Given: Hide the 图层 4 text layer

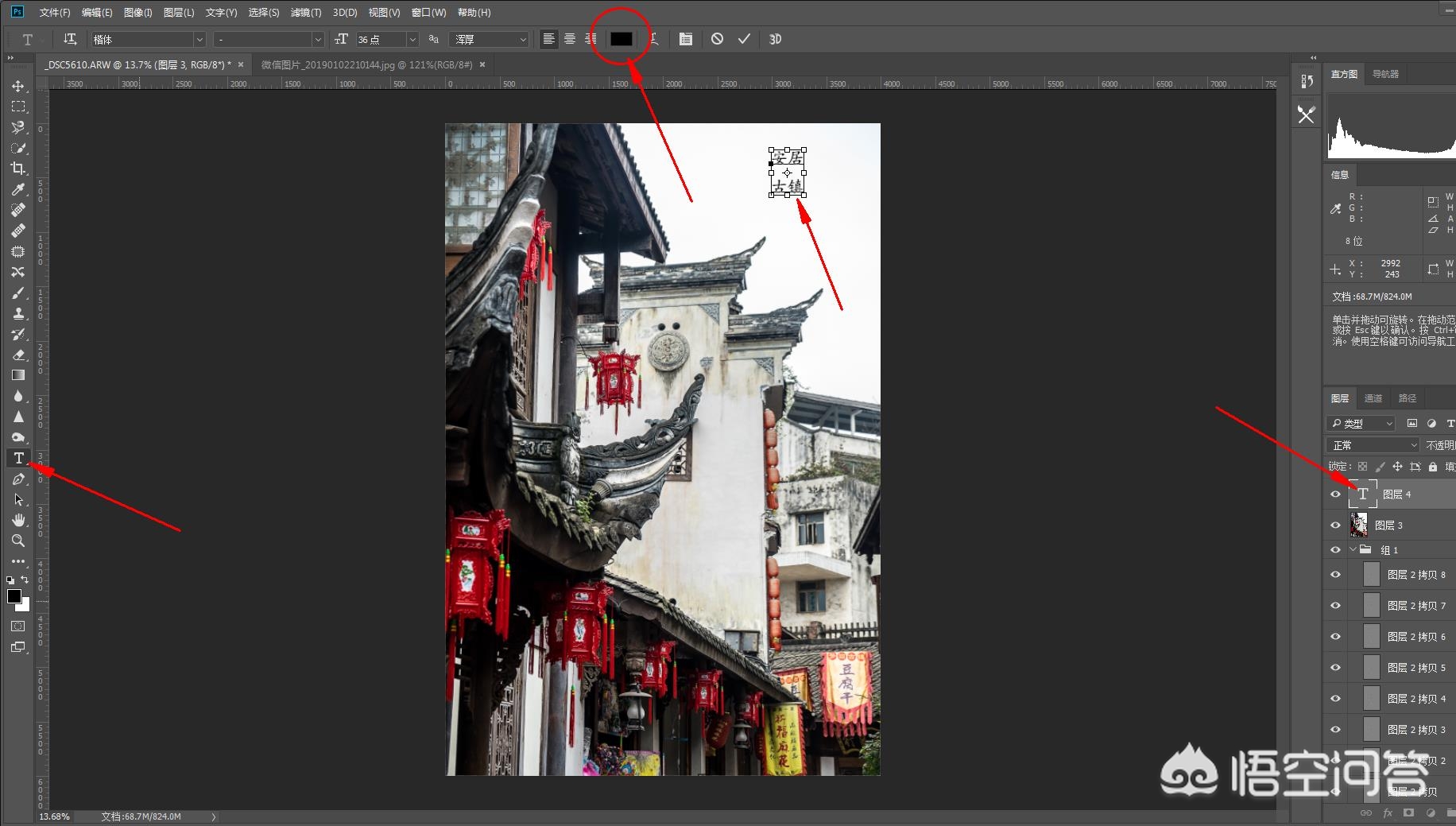Looking at the screenshot, I should point(1335,494).
